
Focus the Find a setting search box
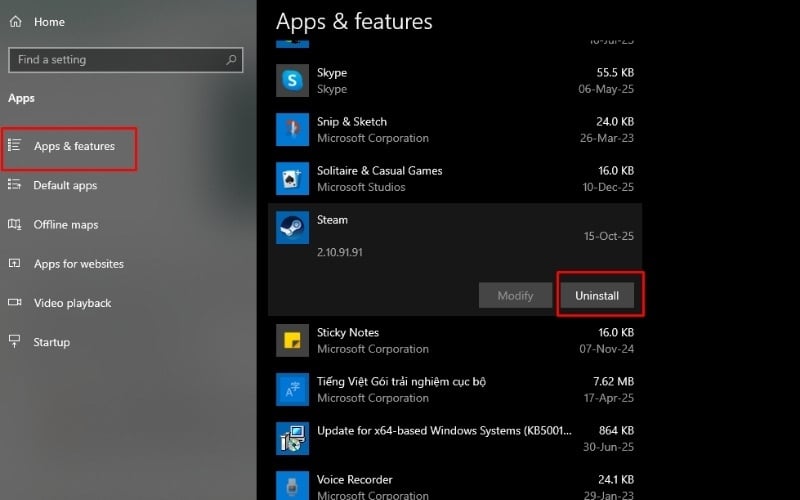click(x=126, y=60)
